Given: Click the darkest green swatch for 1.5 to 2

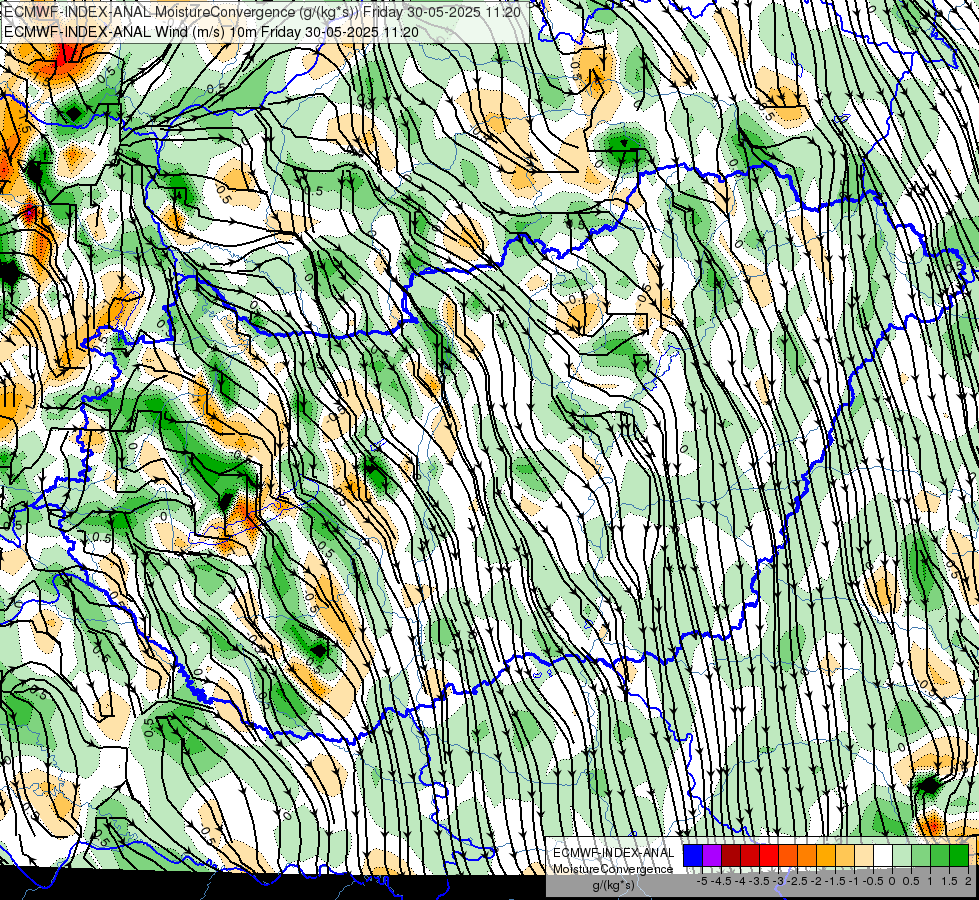Looking at the screenshot, I should pyautogui.click(x=959, y=856).
